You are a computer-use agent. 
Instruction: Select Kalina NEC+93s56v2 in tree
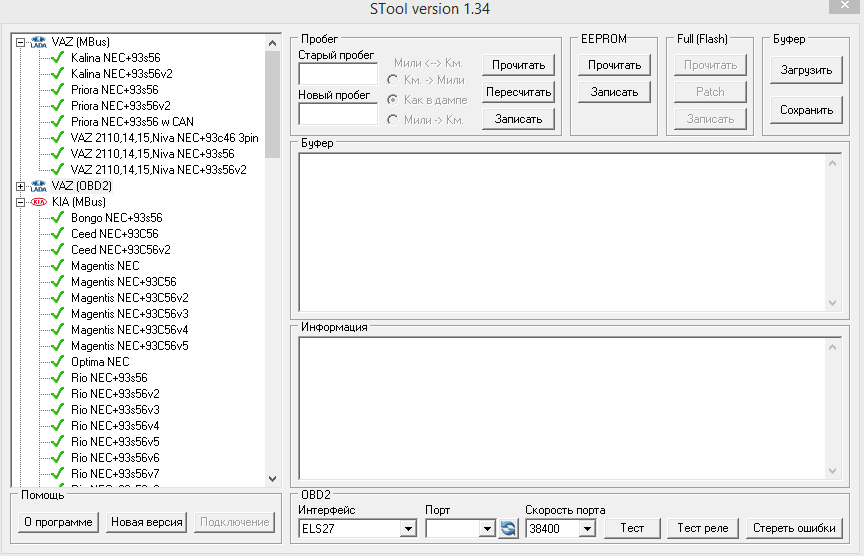121,74
